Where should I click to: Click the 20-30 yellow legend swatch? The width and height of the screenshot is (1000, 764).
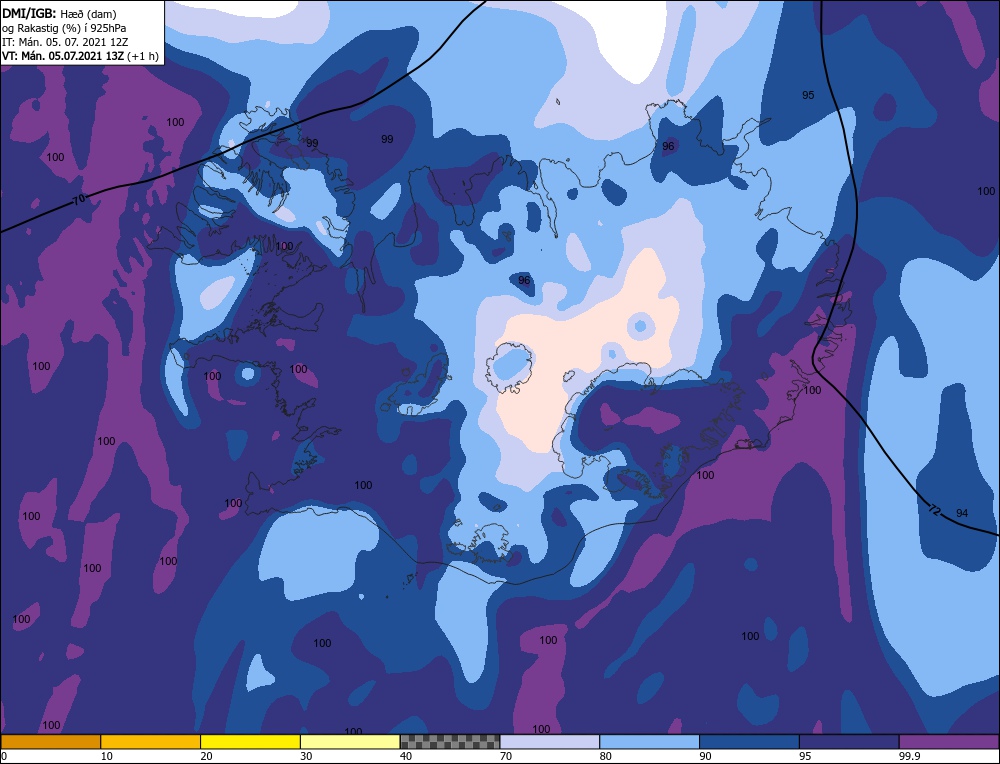coord(250,741)
